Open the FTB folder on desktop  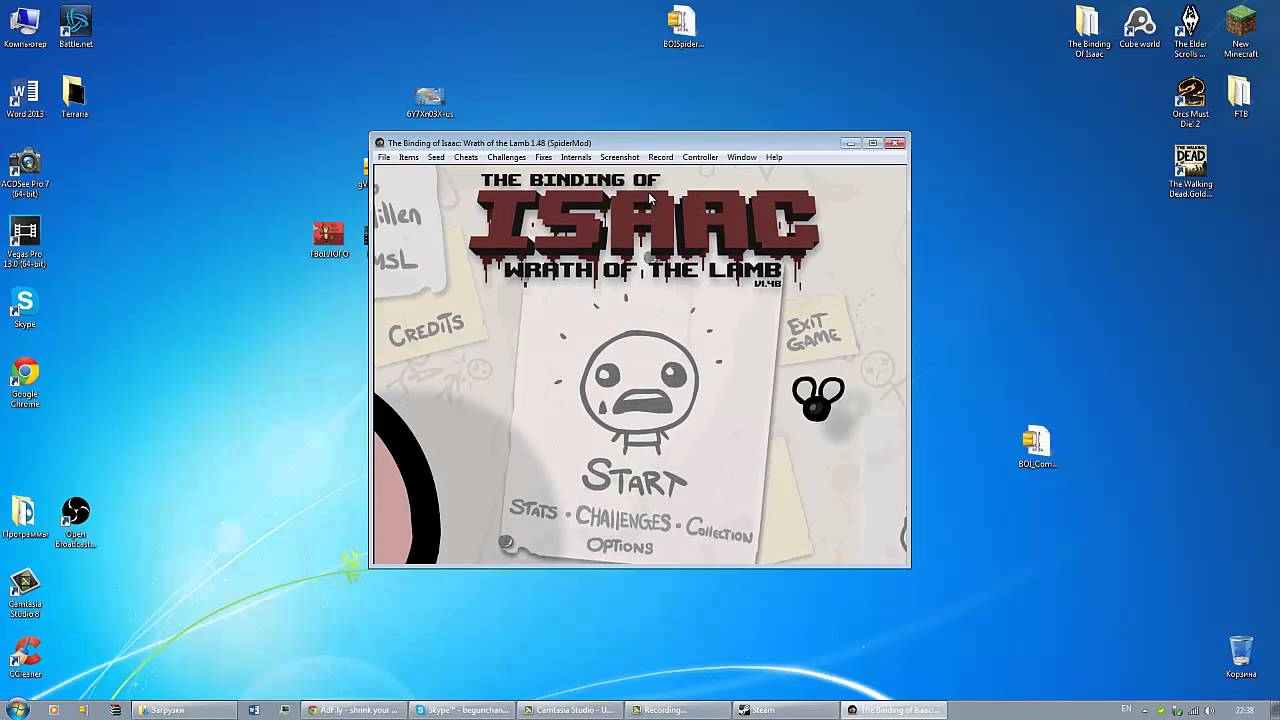point(1240,98)
